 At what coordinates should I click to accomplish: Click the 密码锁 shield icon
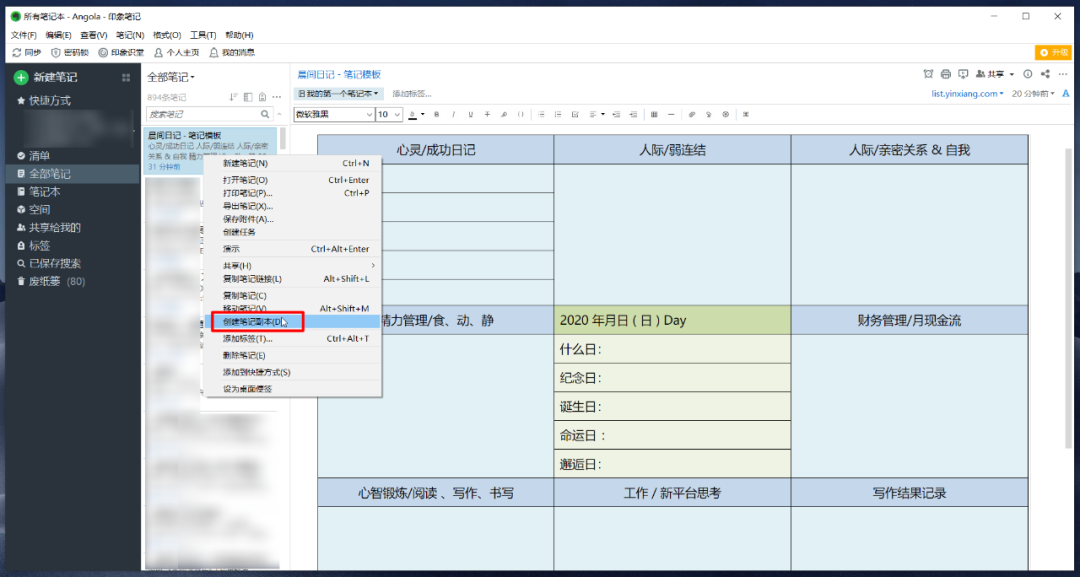coord(56,52)
